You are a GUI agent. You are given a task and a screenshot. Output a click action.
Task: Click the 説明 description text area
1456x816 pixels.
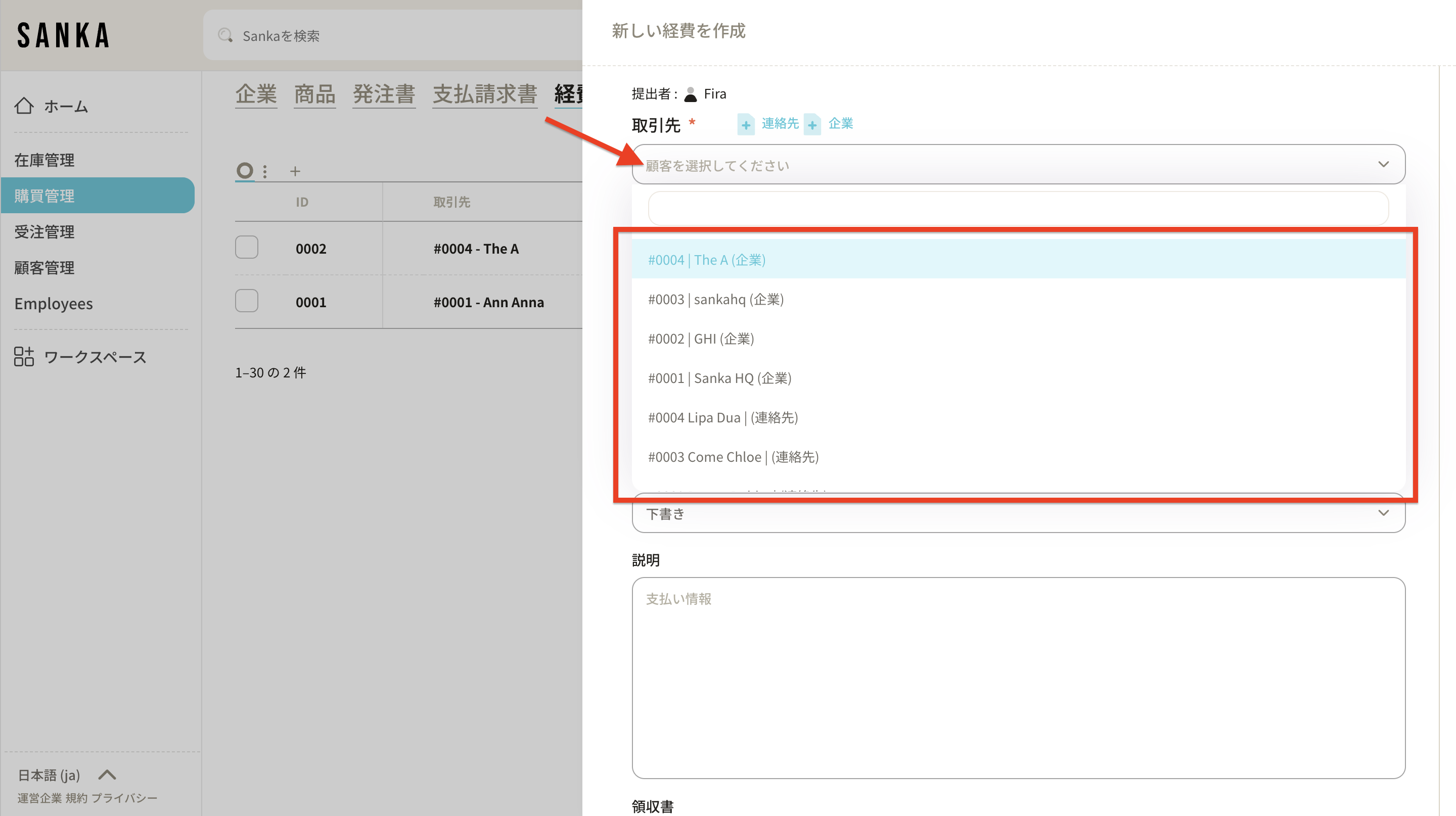[x=1018, y=677]
